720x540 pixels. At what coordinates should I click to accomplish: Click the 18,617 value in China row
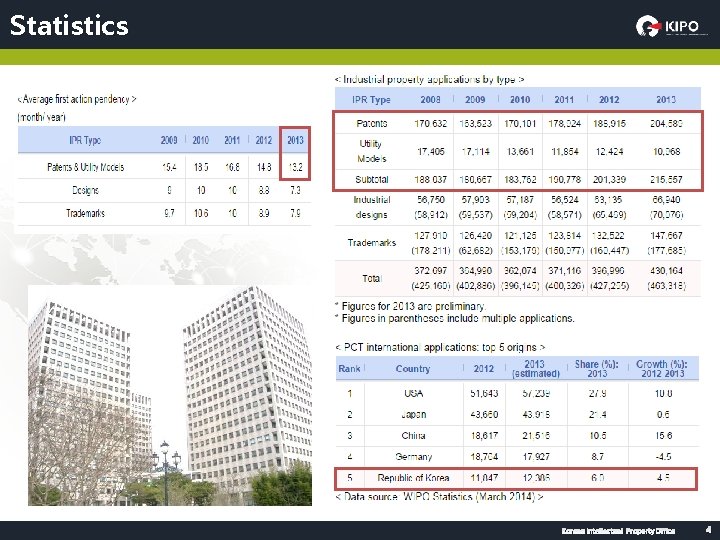pos(484,436)
